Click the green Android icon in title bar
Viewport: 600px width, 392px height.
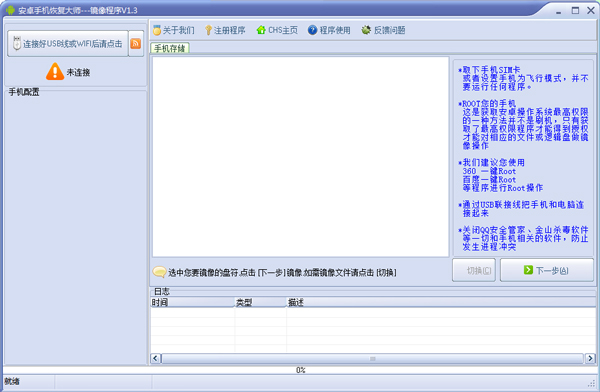pyautogui.click(x=10, y=10)
